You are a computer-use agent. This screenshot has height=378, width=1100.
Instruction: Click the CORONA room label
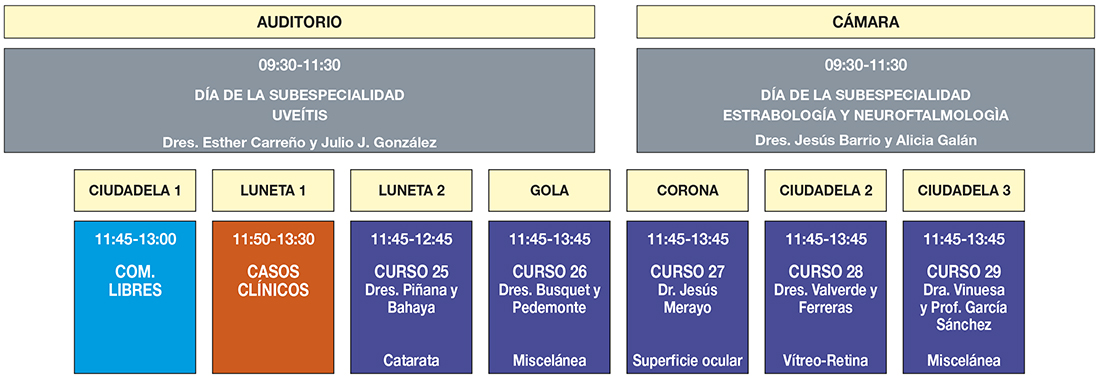pyautogui.click(x=688, y=190)
